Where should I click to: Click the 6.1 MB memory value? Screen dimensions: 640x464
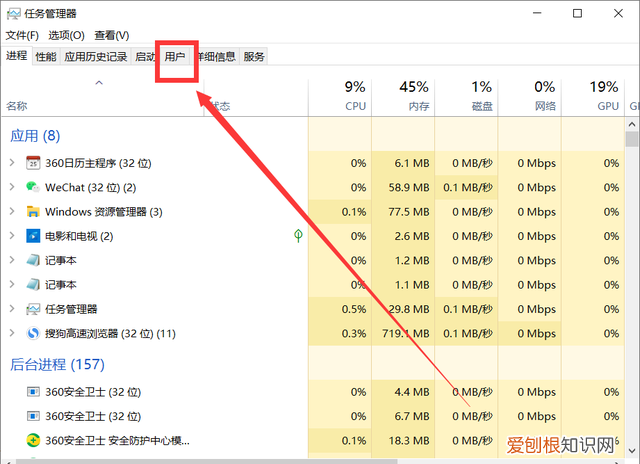(x=412, y=163)
